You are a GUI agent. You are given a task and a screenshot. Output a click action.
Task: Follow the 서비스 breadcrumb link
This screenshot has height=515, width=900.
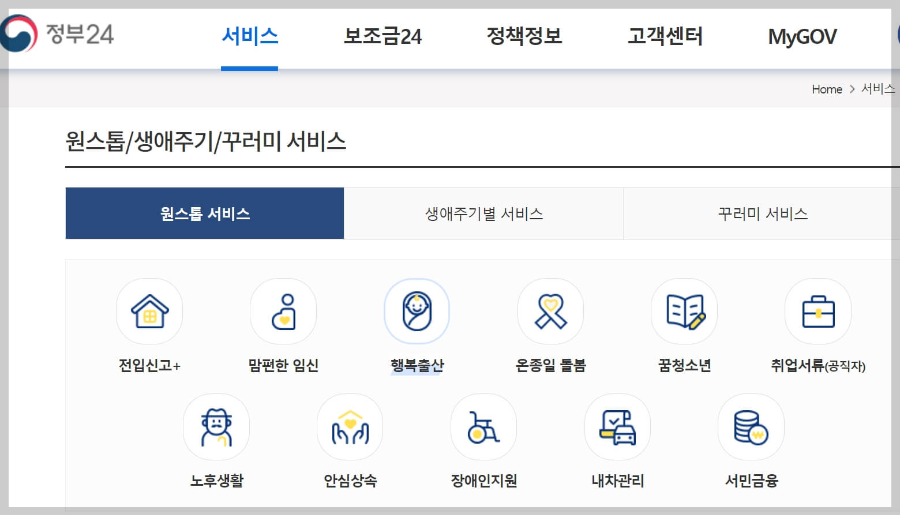click(x=878, y=88)
